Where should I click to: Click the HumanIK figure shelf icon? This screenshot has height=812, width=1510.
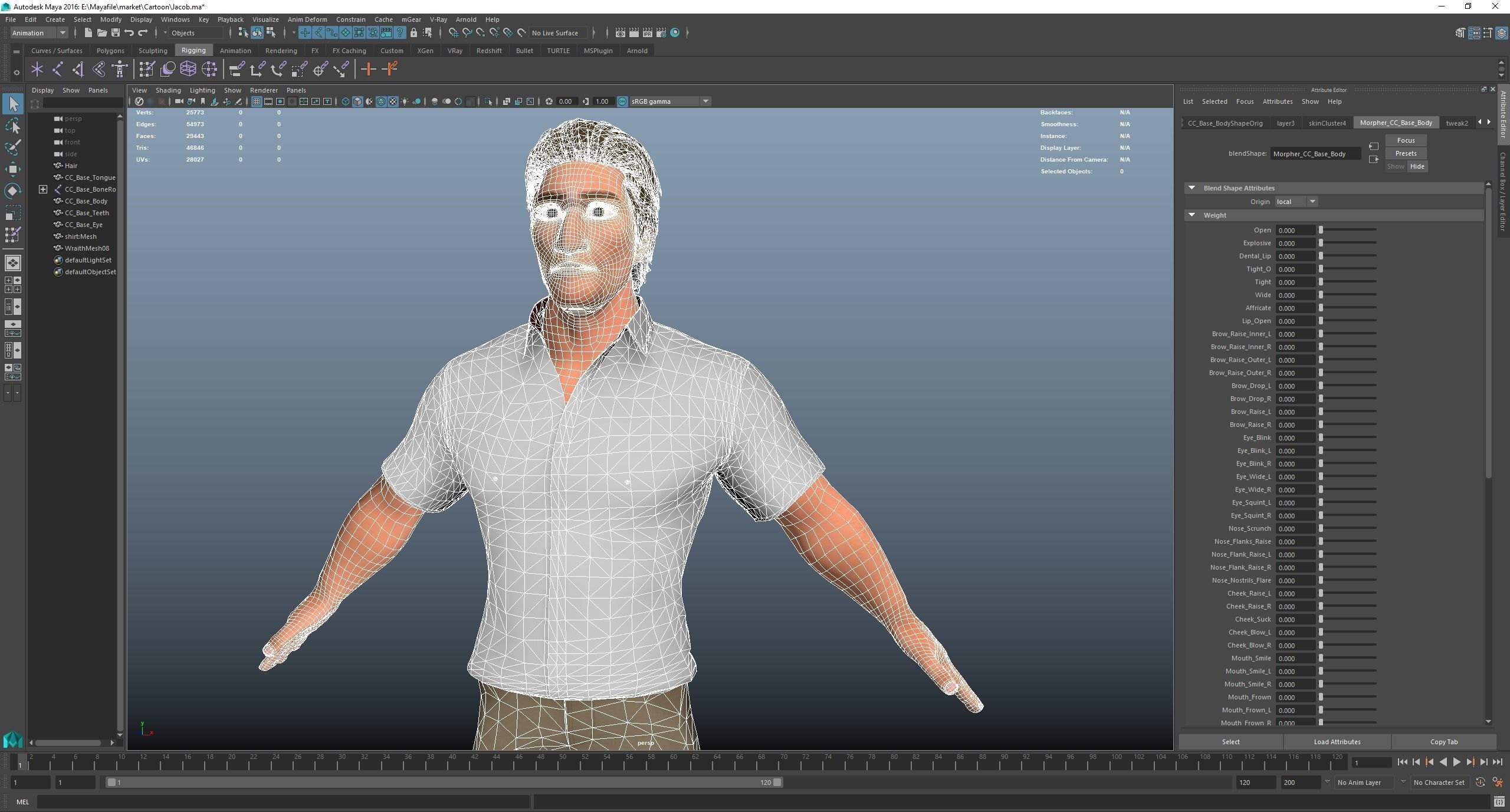(x=120, y=70)
